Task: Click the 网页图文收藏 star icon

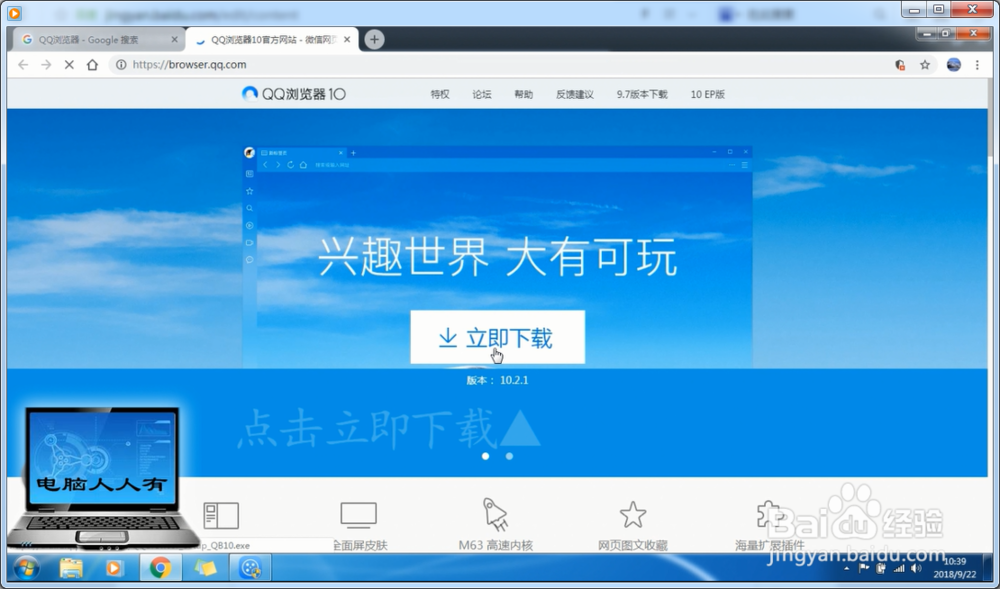Action: [633, 514]
